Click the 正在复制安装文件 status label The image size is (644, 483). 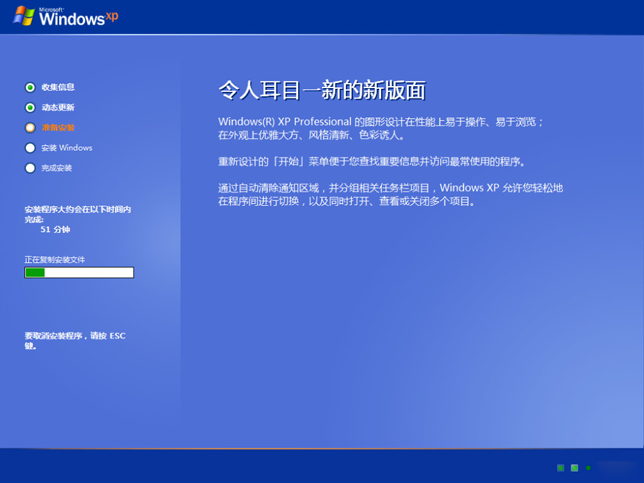[x=55, y=260]
